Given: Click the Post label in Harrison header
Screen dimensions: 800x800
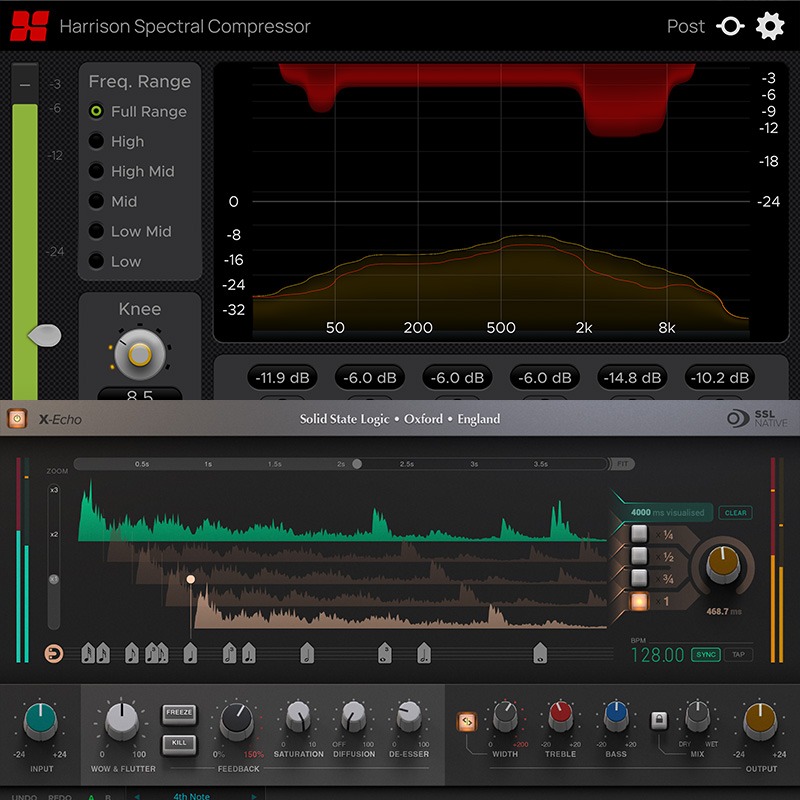Looking at the screenshot, I should pyautogui.click(x=685, y=26).
